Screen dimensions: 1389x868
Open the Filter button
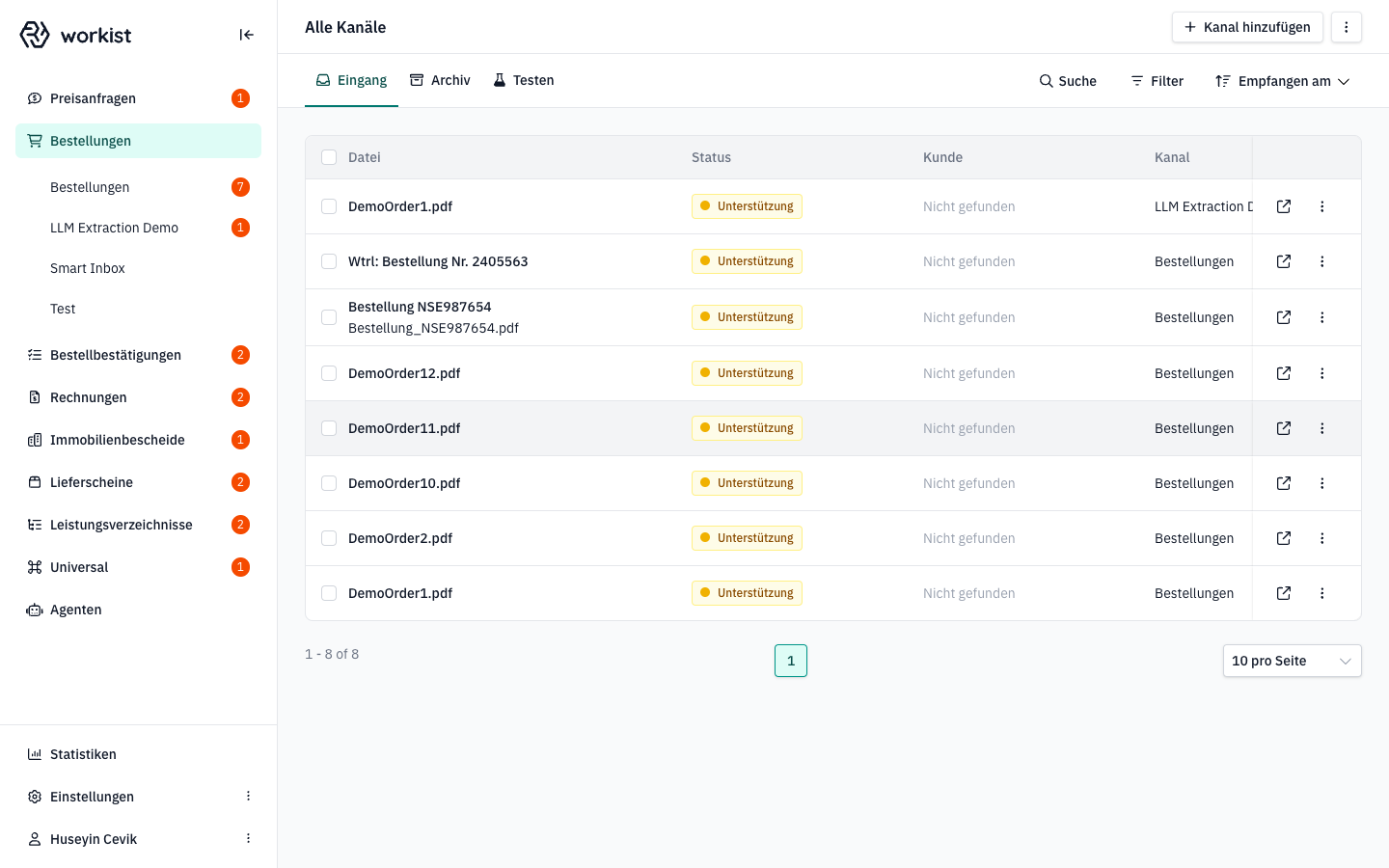pos(1157,81)
